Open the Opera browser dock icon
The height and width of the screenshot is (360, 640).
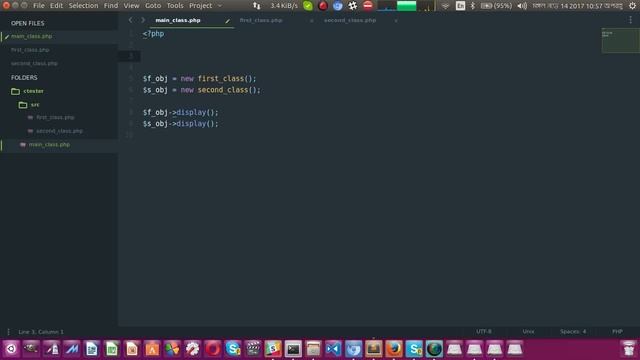point(213,349)
